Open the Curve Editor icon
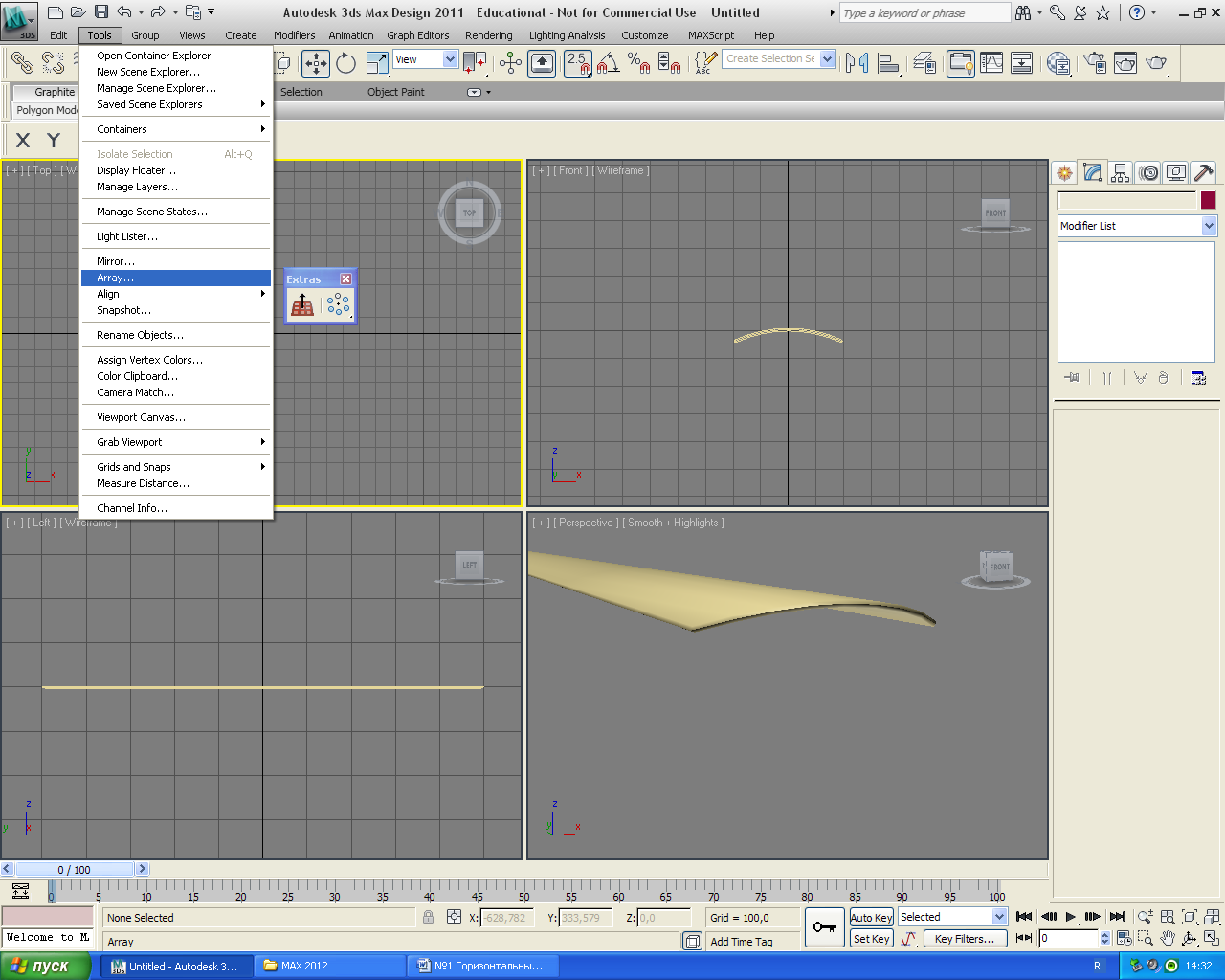Viewport: 1225px width, 980px height. pos(991,63)
